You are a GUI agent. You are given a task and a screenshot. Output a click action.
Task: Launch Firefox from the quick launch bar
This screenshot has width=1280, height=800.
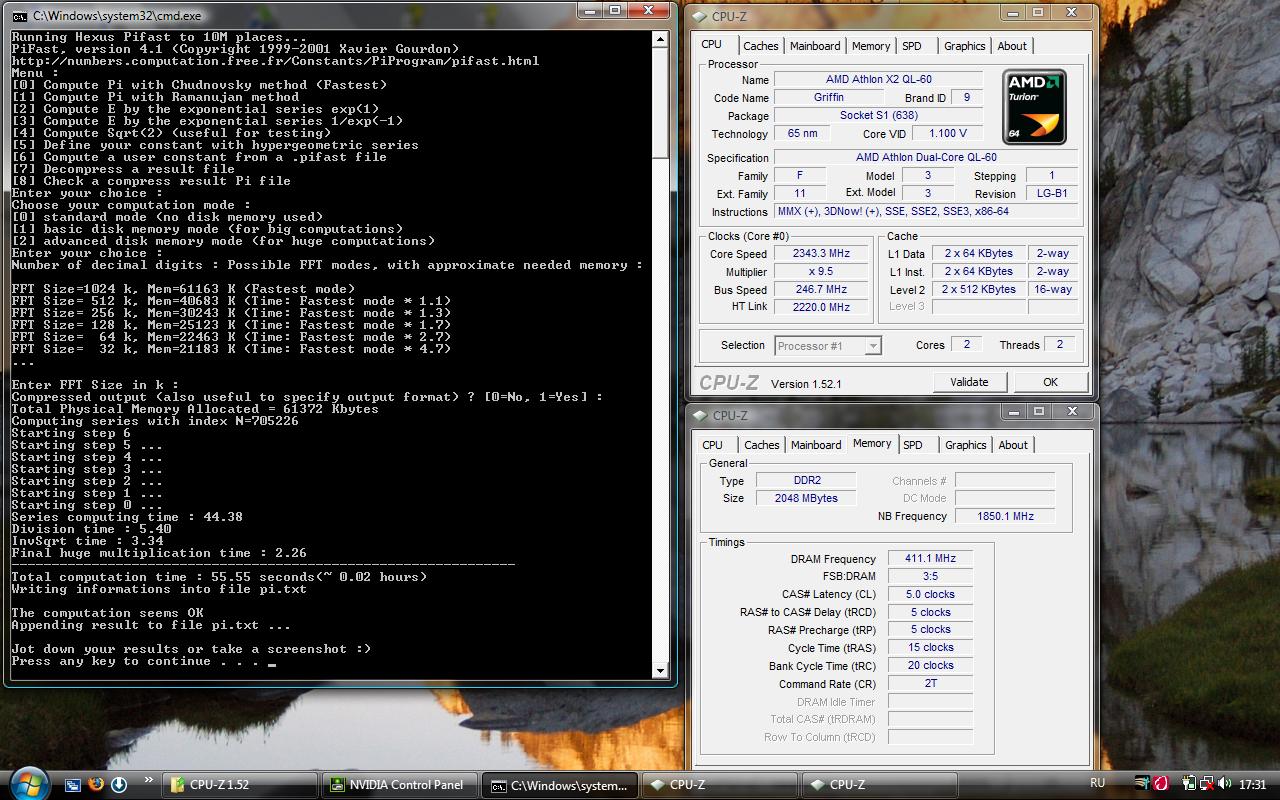pos(96,785)
